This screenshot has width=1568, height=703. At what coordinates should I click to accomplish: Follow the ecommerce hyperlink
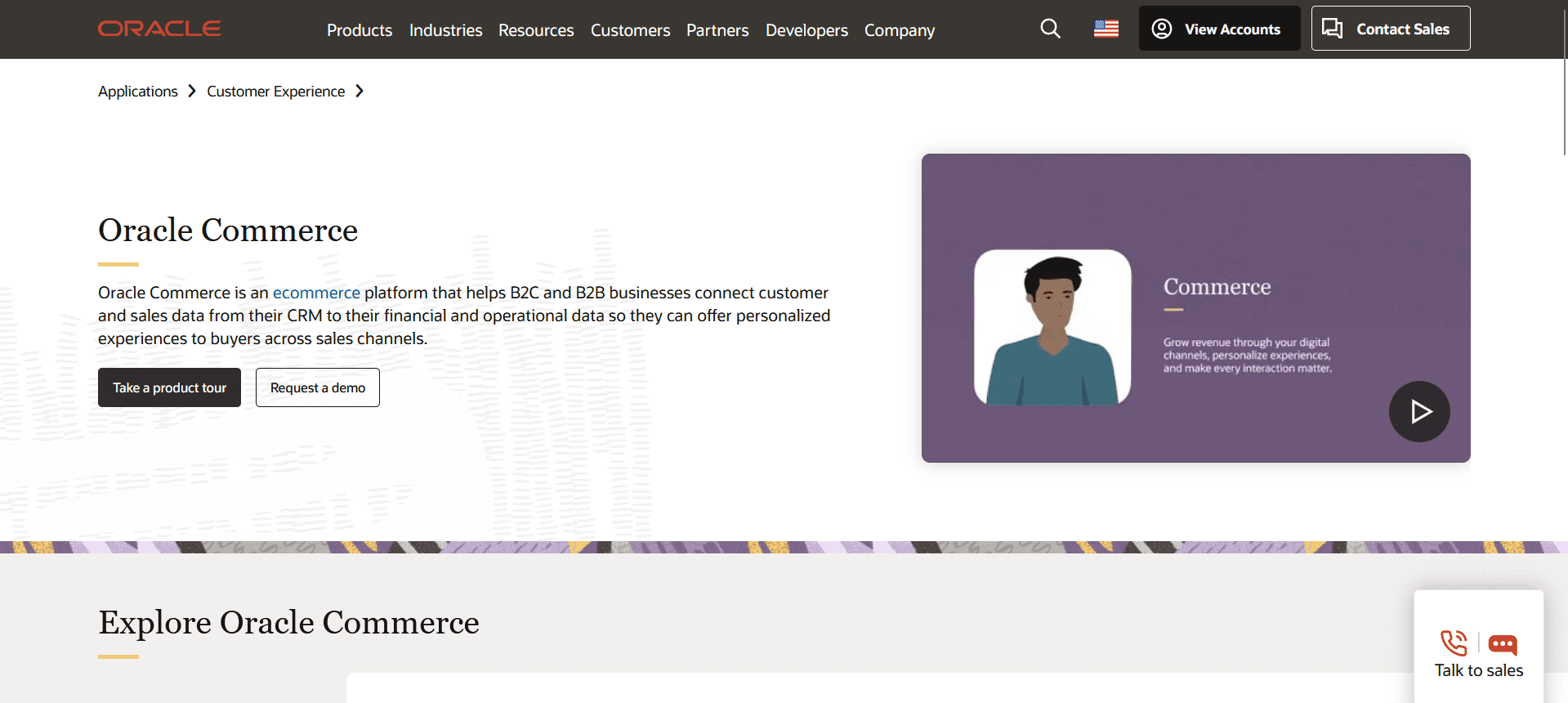[x=316, y=293]
